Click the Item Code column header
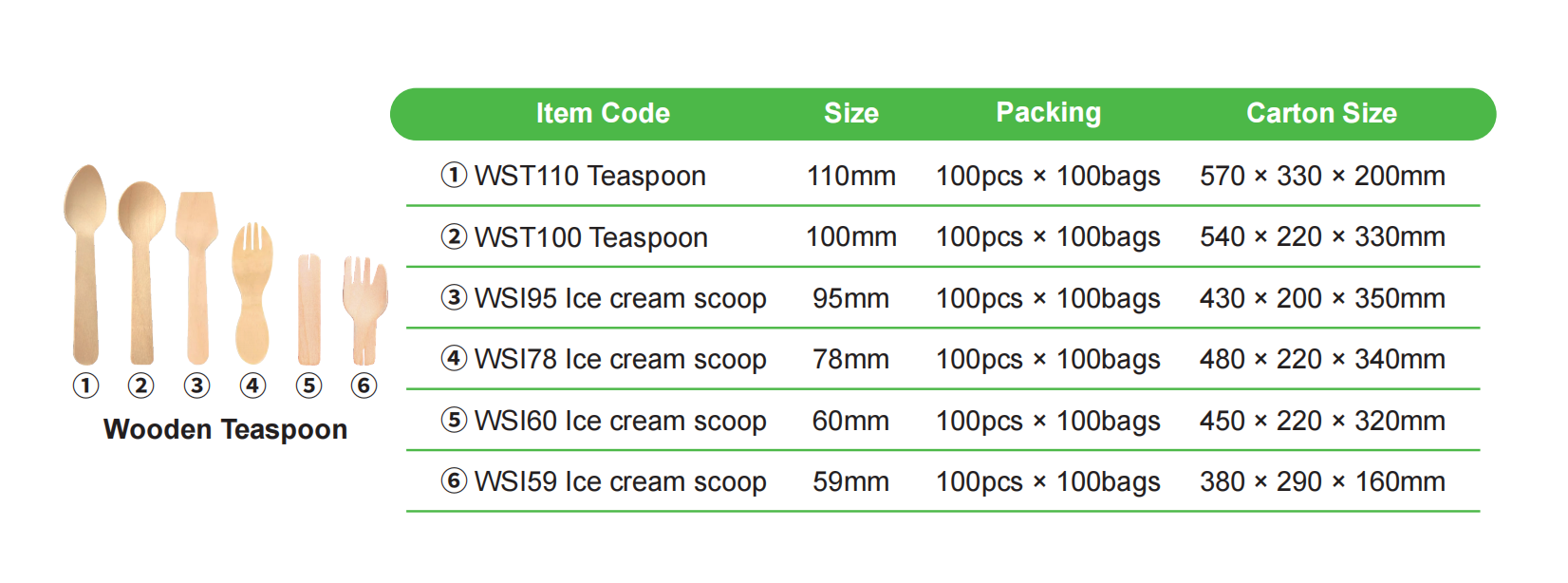Viewport: 1568px width, 583px height. click(x=603, y=113)
